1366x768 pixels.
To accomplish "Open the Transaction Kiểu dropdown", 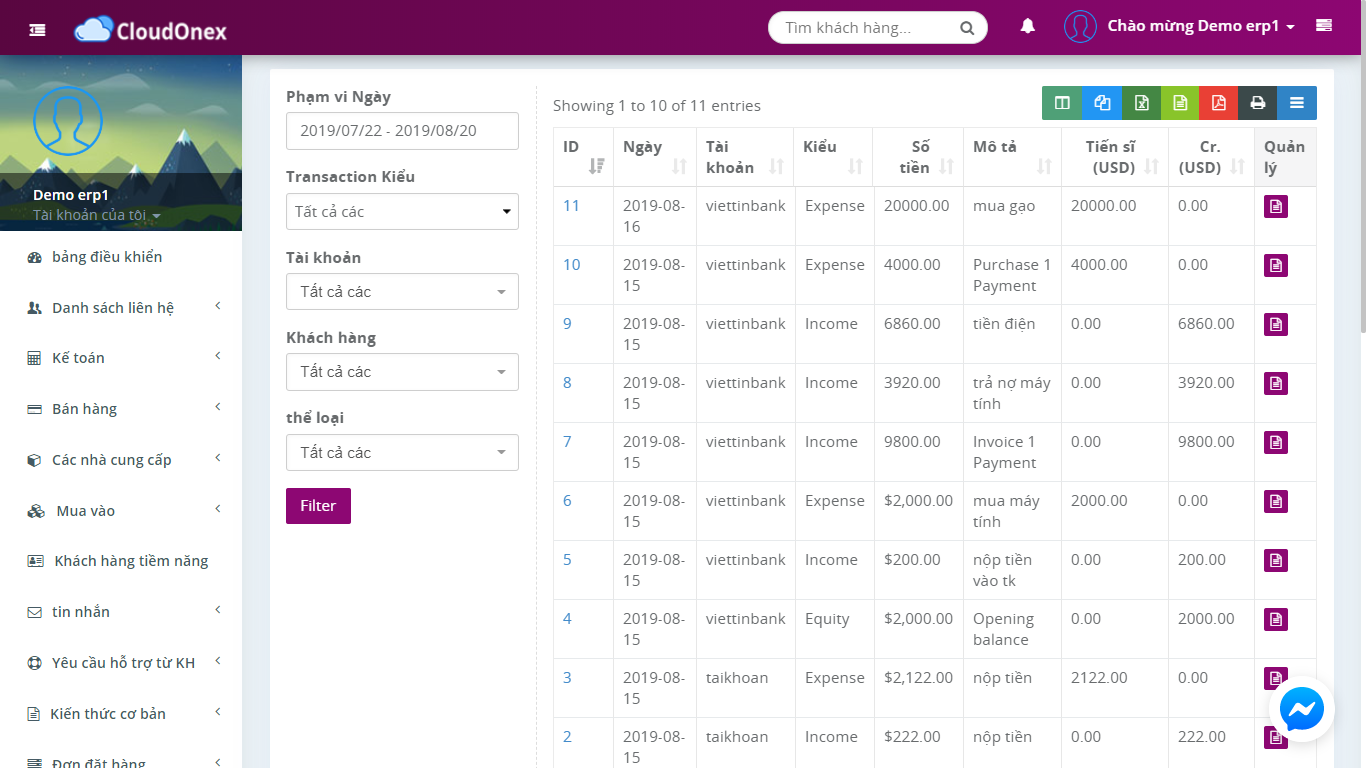I will pyautogui.click(x=402, y=211).
